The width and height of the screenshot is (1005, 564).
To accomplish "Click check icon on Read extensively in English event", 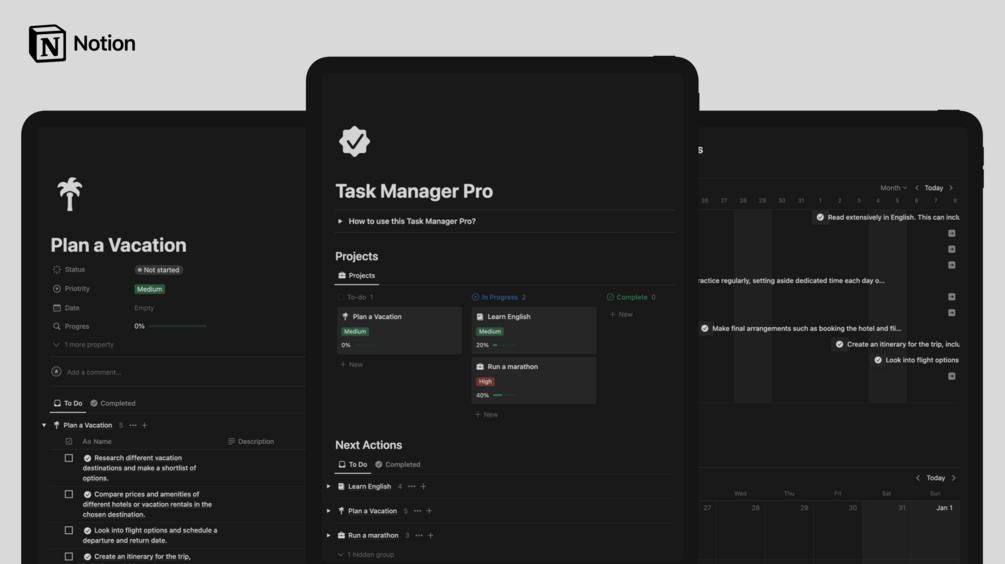I will tap(820, 217).
